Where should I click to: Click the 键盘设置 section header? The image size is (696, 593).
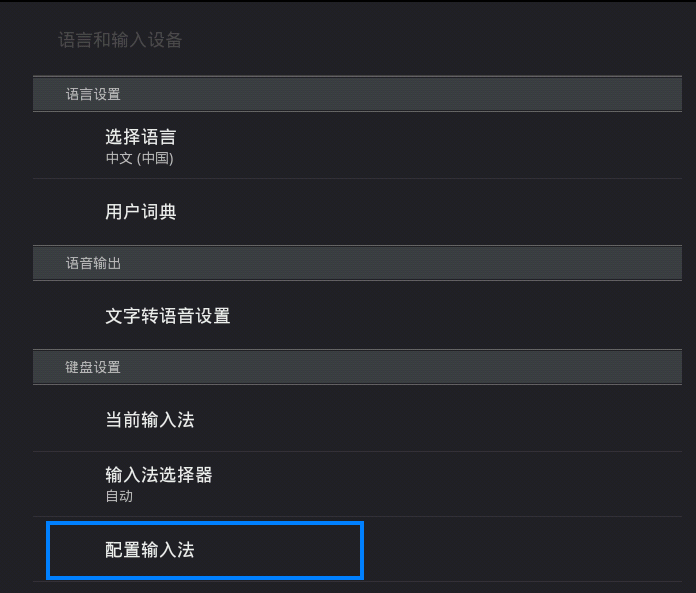coord(93,367)
